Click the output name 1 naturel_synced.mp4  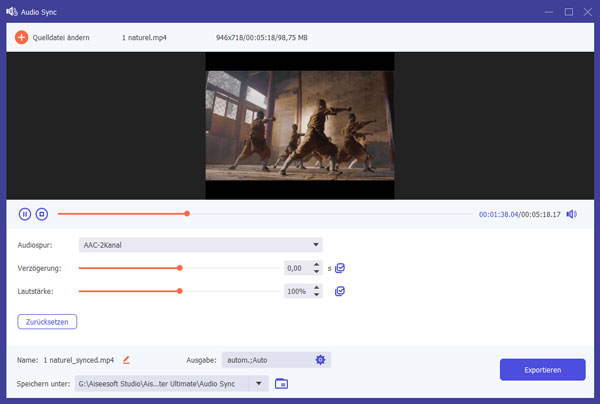(x=79, y=360)
